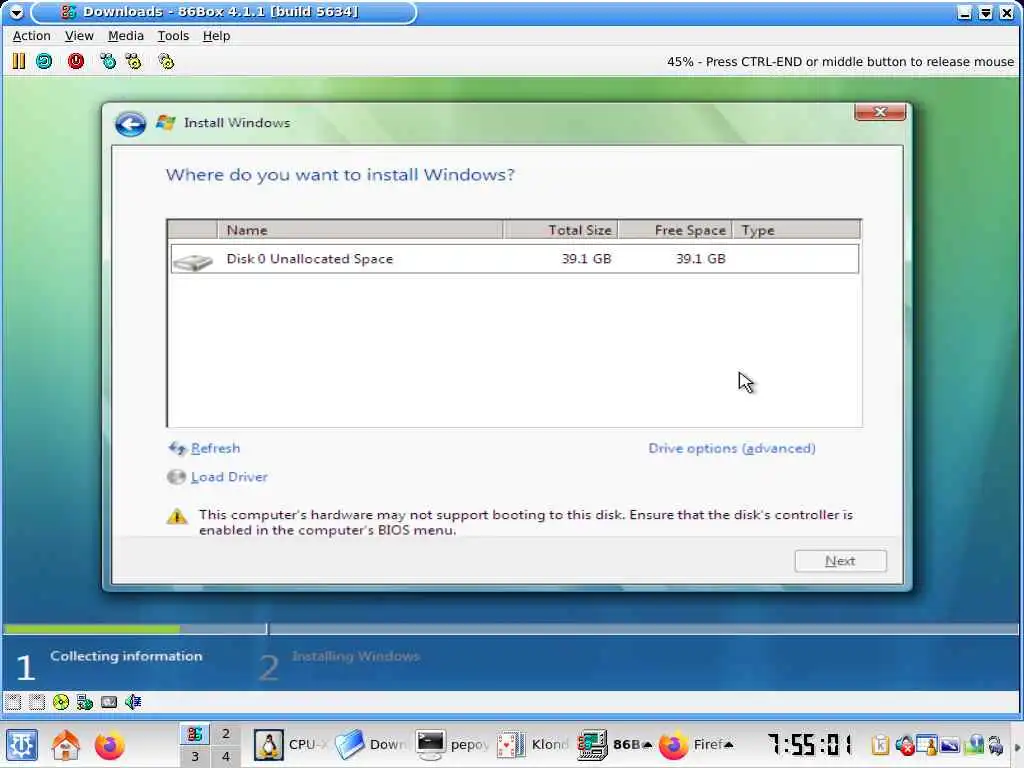The height and width of the screenshot is (768, 1024).
Task: Open the Media menu
Action: coord(125,36)
